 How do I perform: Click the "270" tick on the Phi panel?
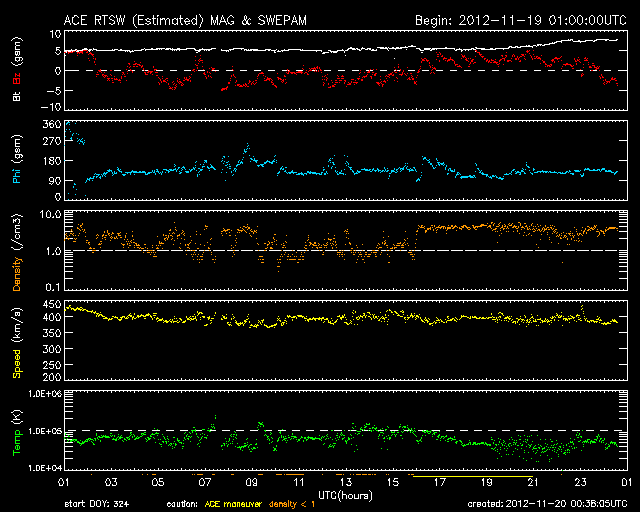coord(52,141)
